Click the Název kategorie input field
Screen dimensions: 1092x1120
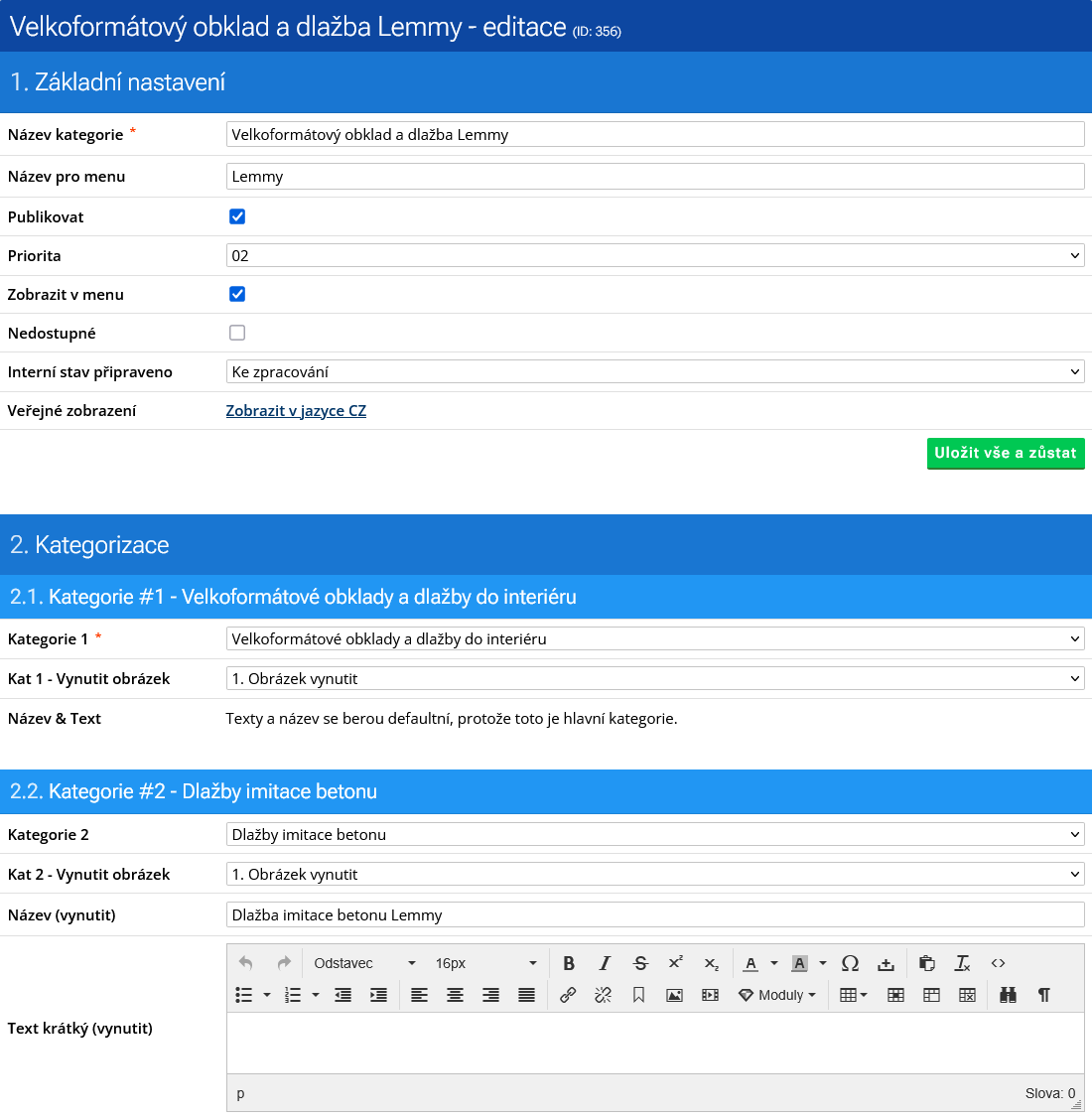pyautogui.click(x=655, y=134)
